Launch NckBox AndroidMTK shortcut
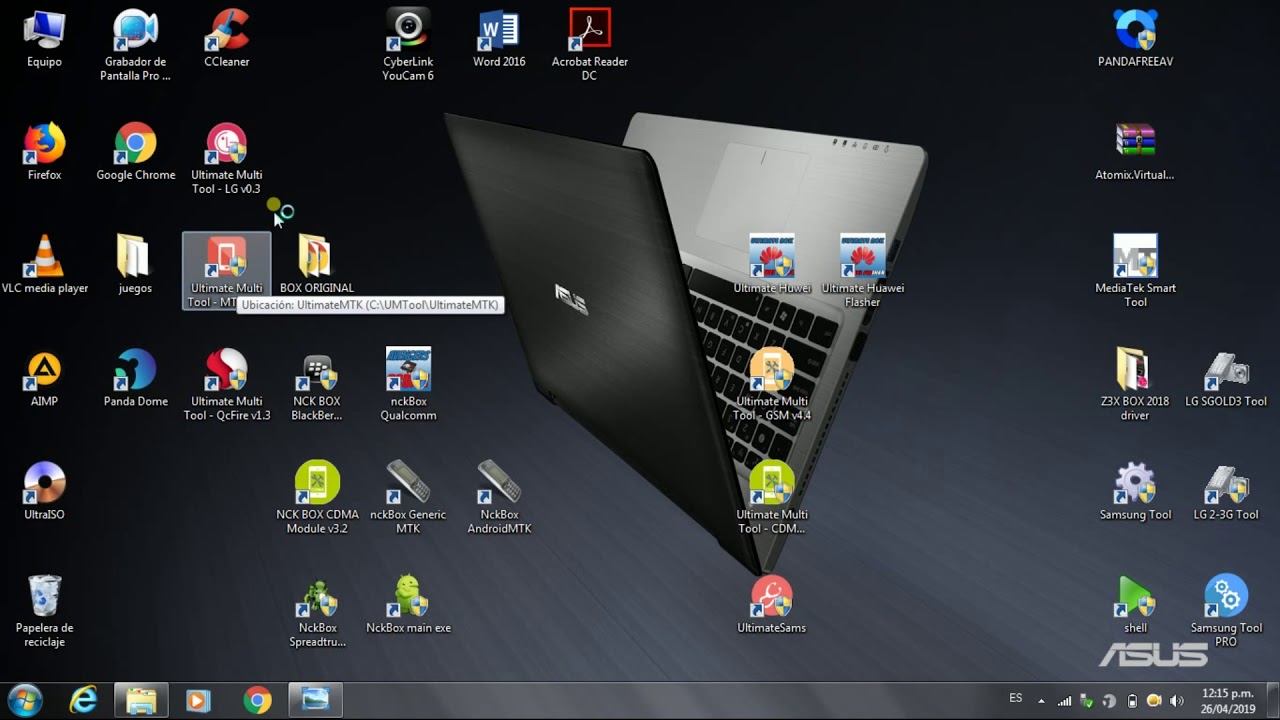 click(x=499, y=498)
